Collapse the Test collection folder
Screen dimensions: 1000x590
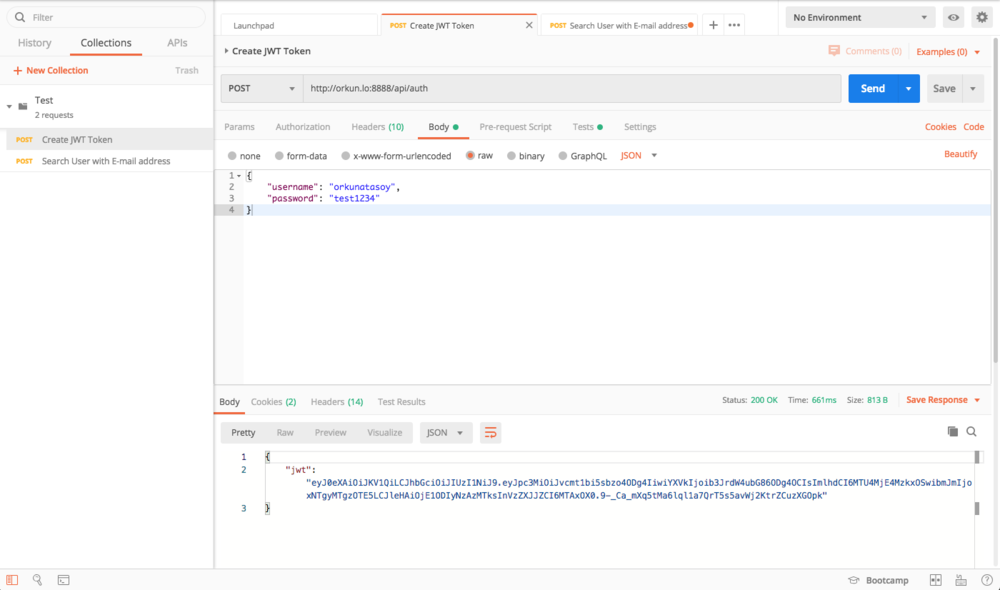pos(9,106)
